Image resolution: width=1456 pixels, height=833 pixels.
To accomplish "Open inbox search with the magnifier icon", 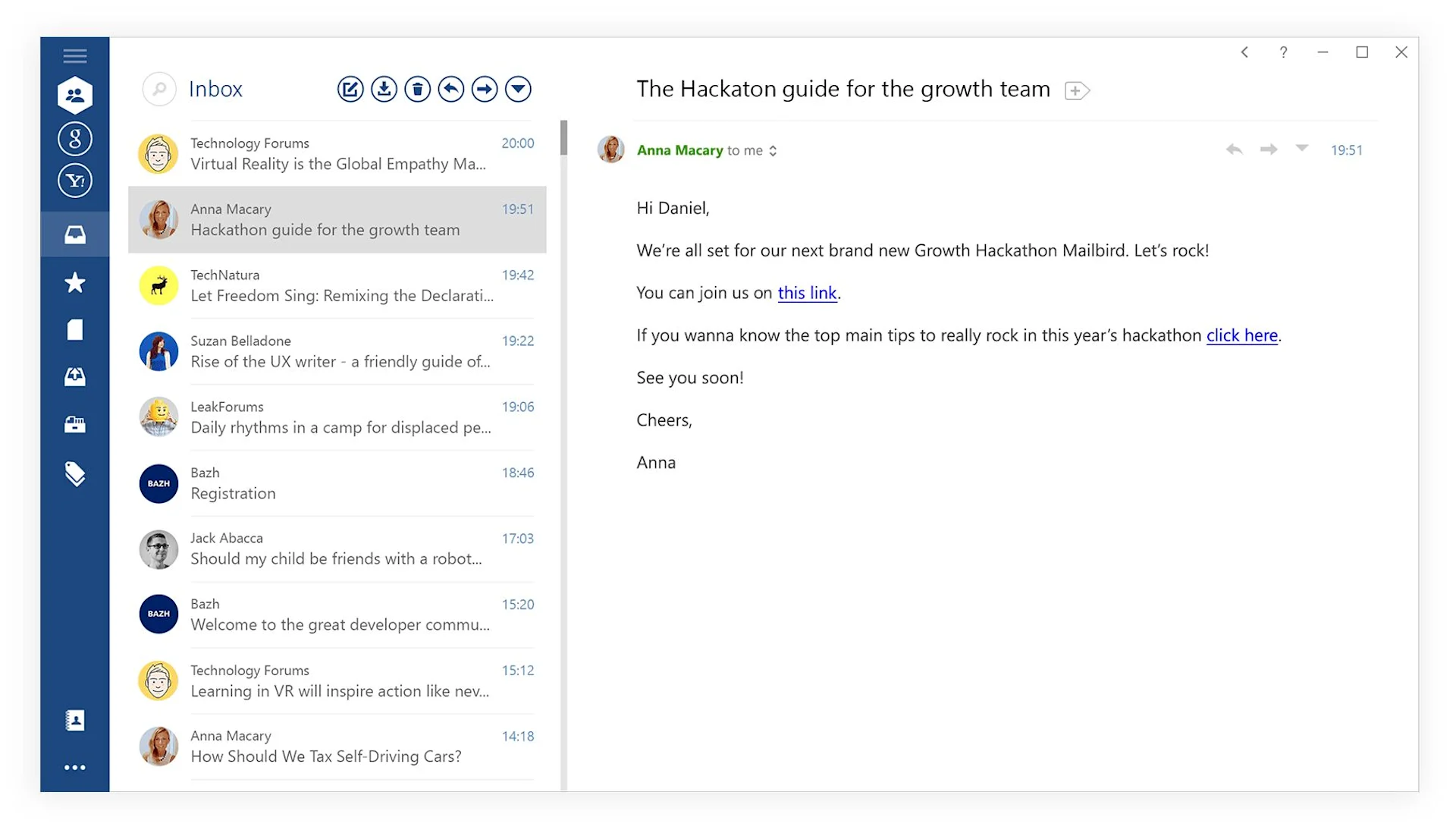I will pos(159,89).
